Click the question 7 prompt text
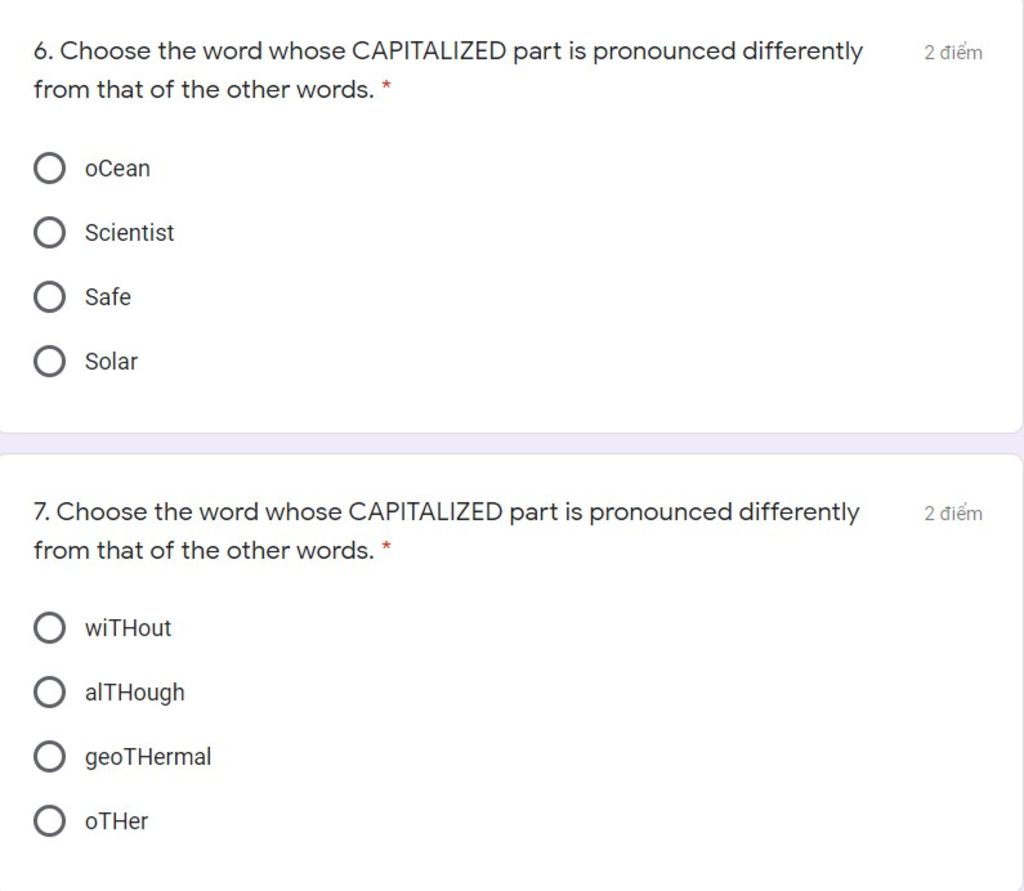Viewport: 1024px width, 891px height. point(447,531)
